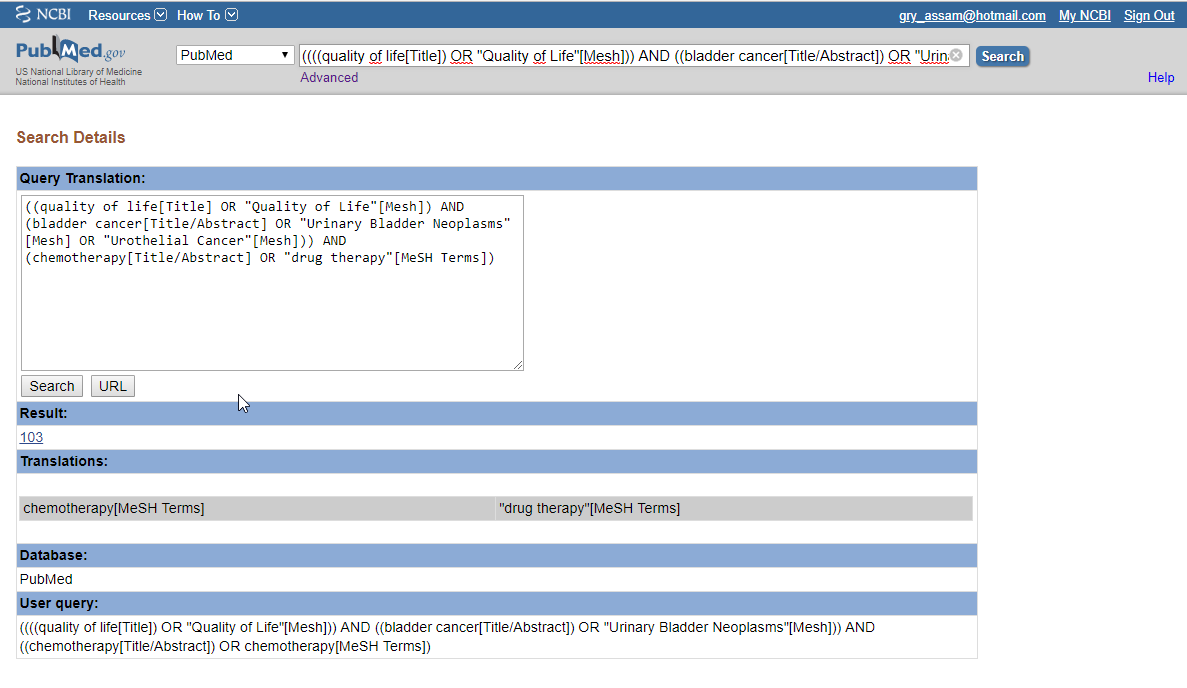Screen dimensions: 1187x688
Task: Click the Translations section header
Action: coord(497,462)
